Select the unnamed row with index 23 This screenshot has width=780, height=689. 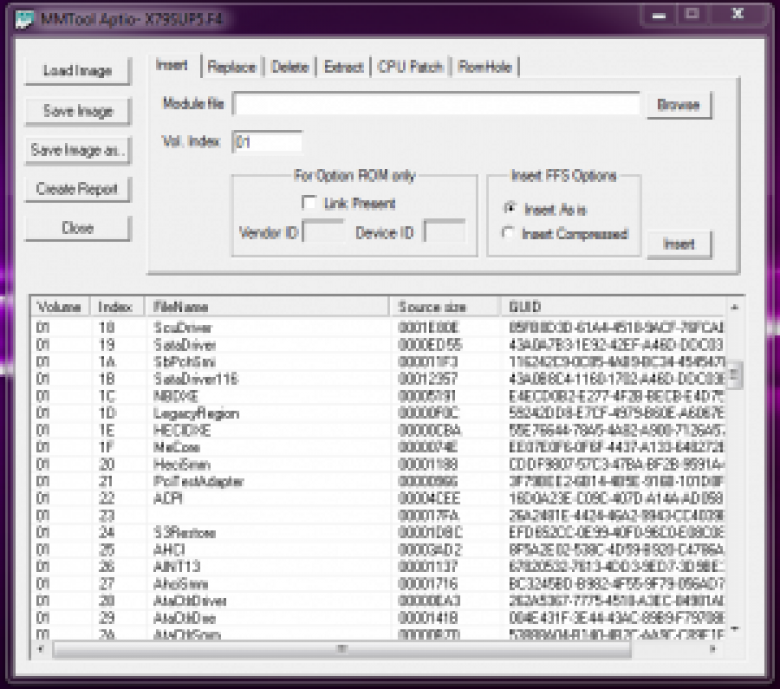pos(378,515)
